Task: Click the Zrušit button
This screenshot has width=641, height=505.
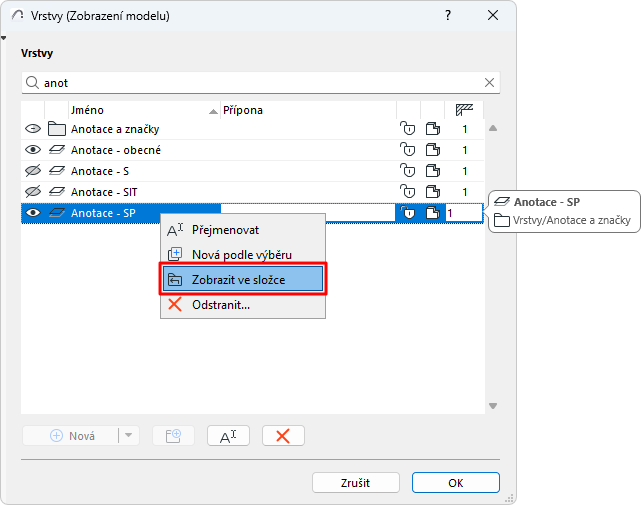Action: (355, 483)
